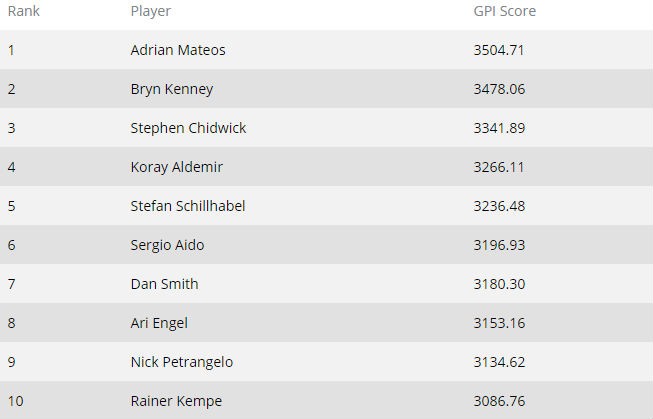Click the GPI Score column header
This screenshot has height=419, width=653.
504,11
